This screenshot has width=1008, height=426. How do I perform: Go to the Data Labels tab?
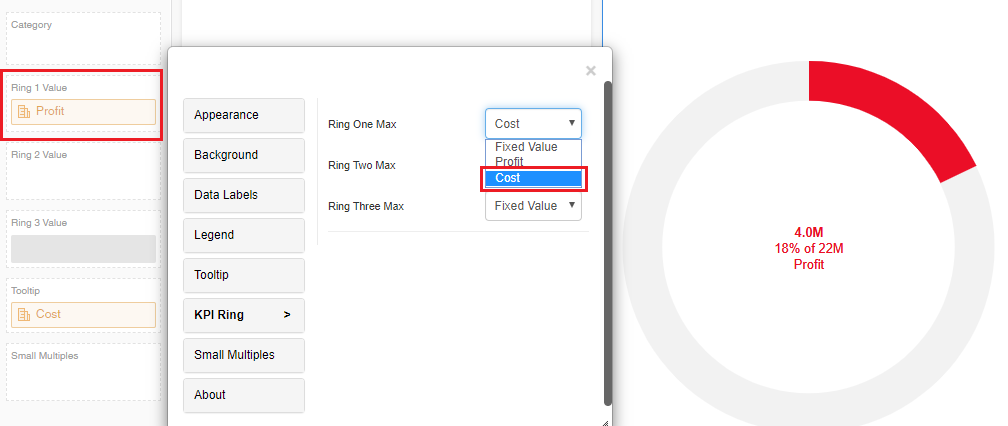coord(243,195)
